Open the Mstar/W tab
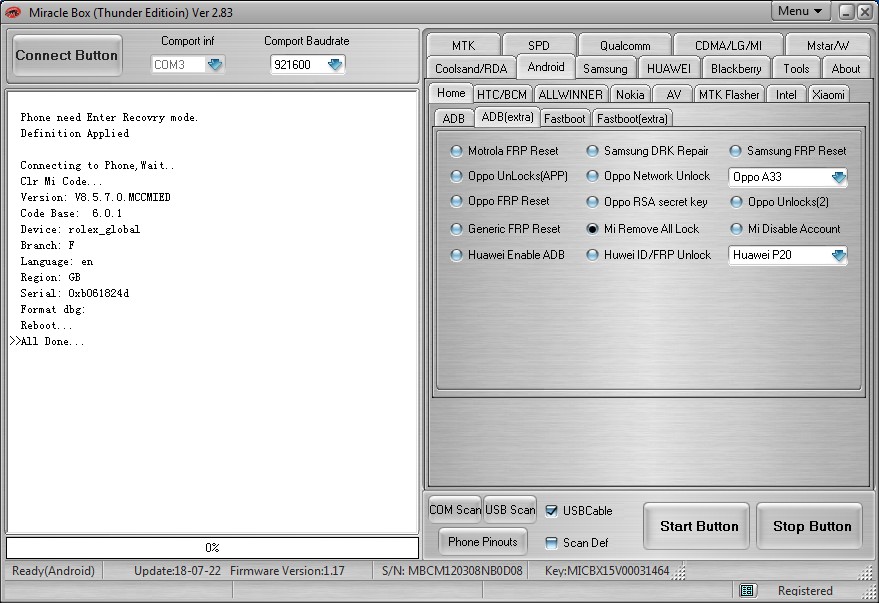 [828, 45]
